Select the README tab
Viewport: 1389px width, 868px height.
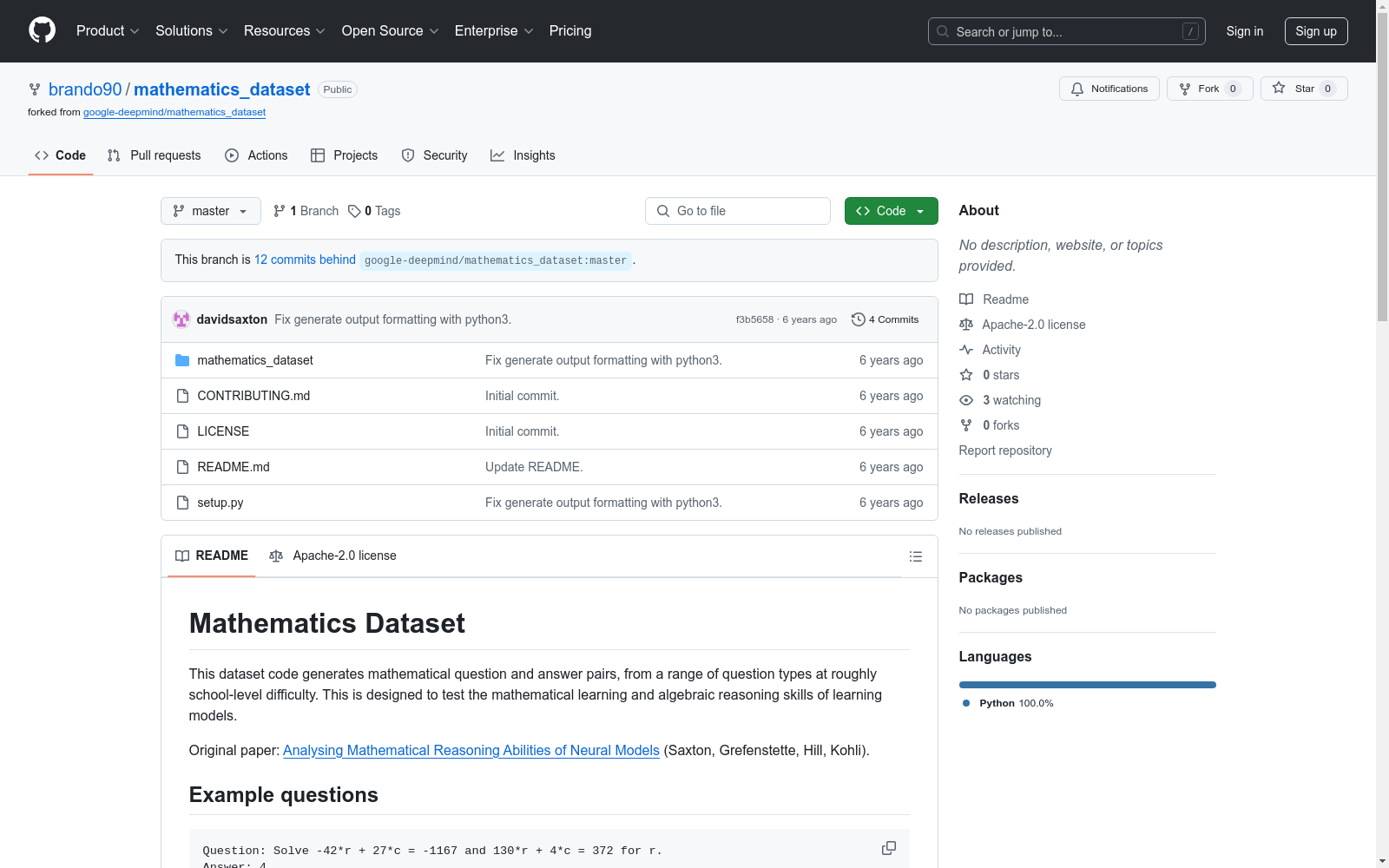click(212, 556)
